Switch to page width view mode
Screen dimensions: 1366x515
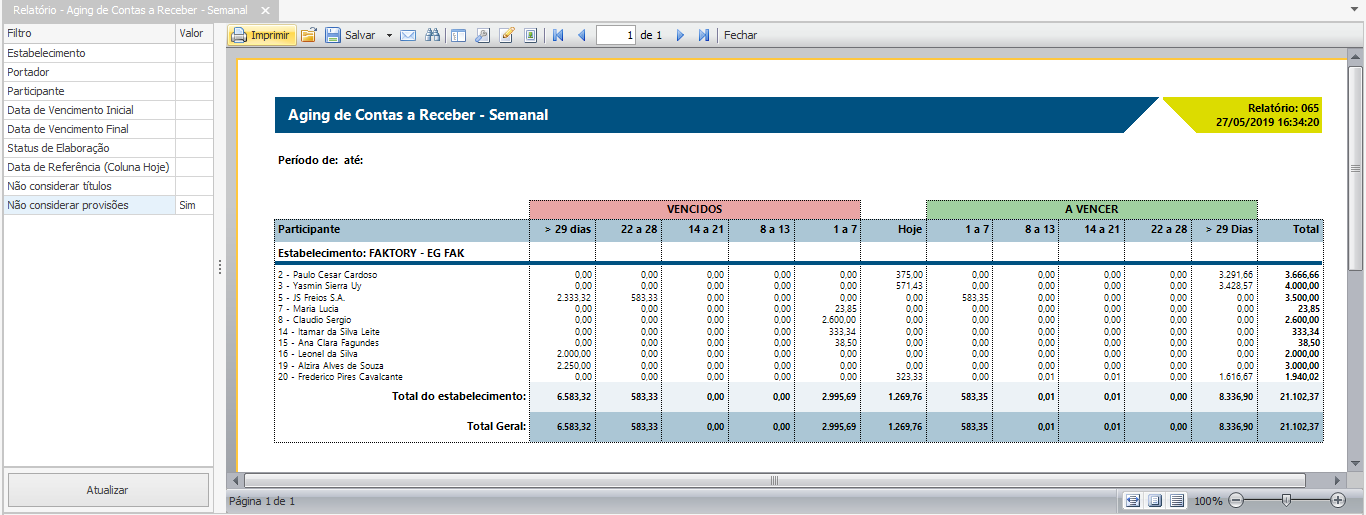tap(1133, 500)
